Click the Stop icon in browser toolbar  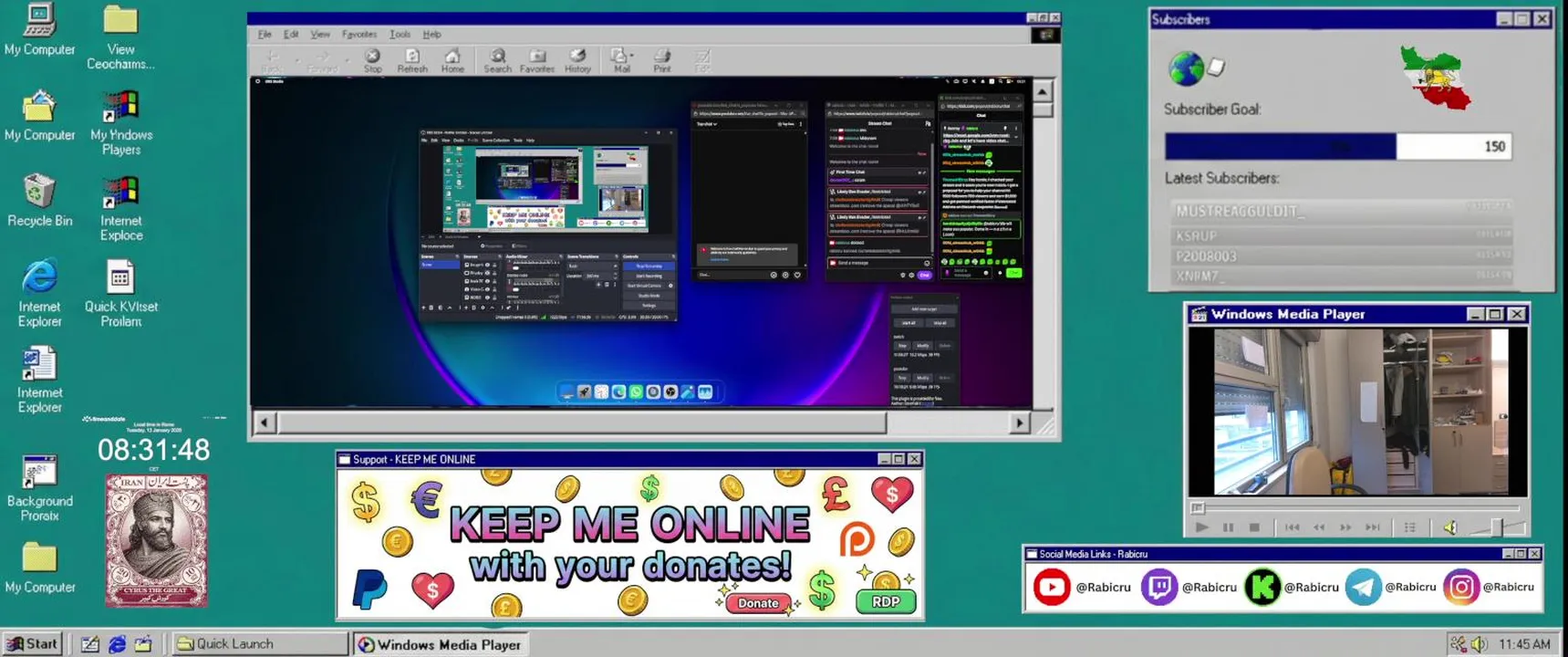(x=372, y=61)
